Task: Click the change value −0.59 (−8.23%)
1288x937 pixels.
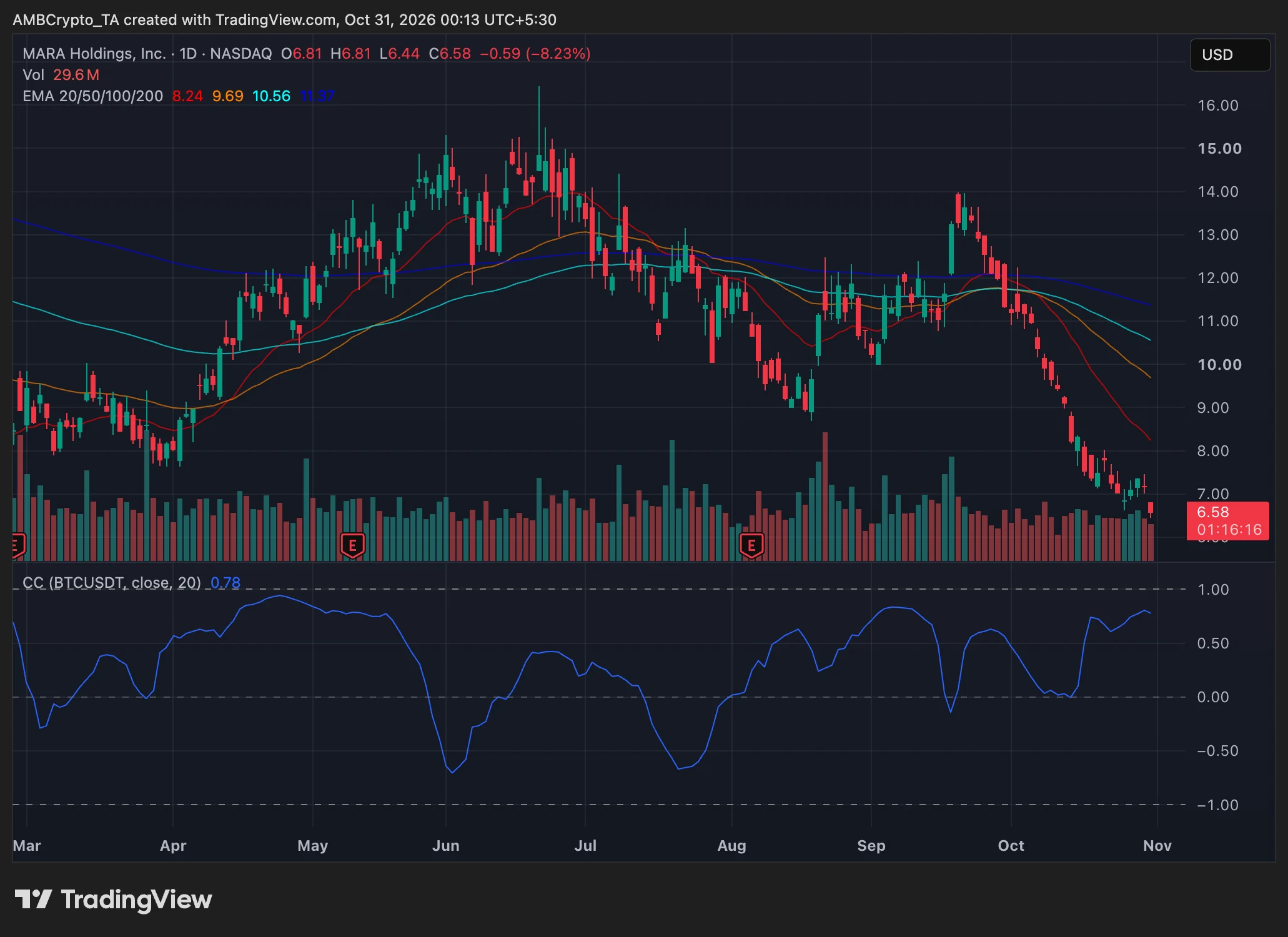Action: (x=535, y=54)
